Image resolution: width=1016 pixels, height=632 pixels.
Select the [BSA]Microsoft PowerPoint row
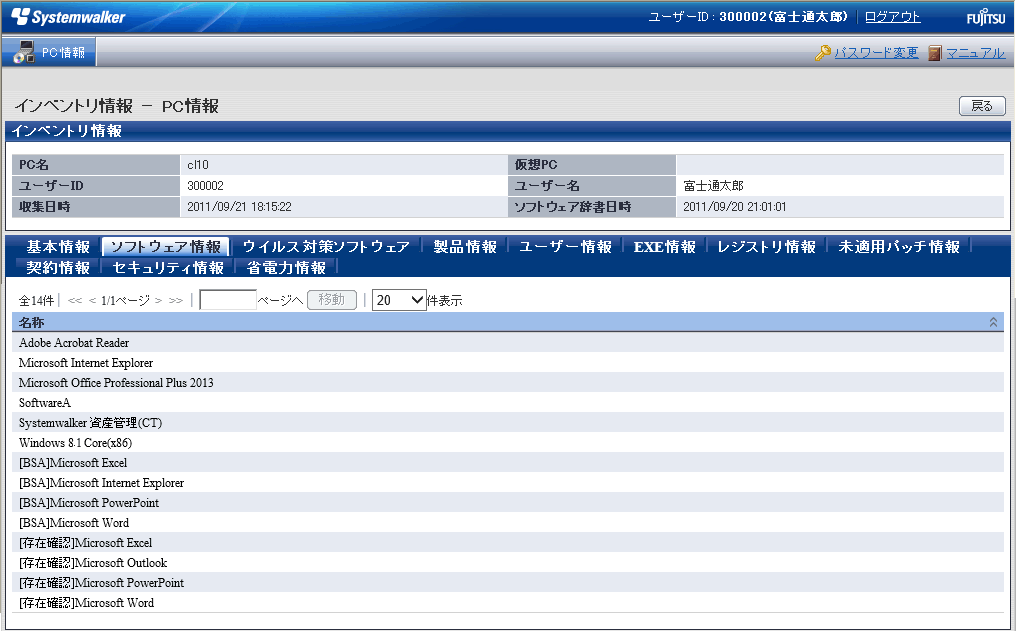[508, 502]
